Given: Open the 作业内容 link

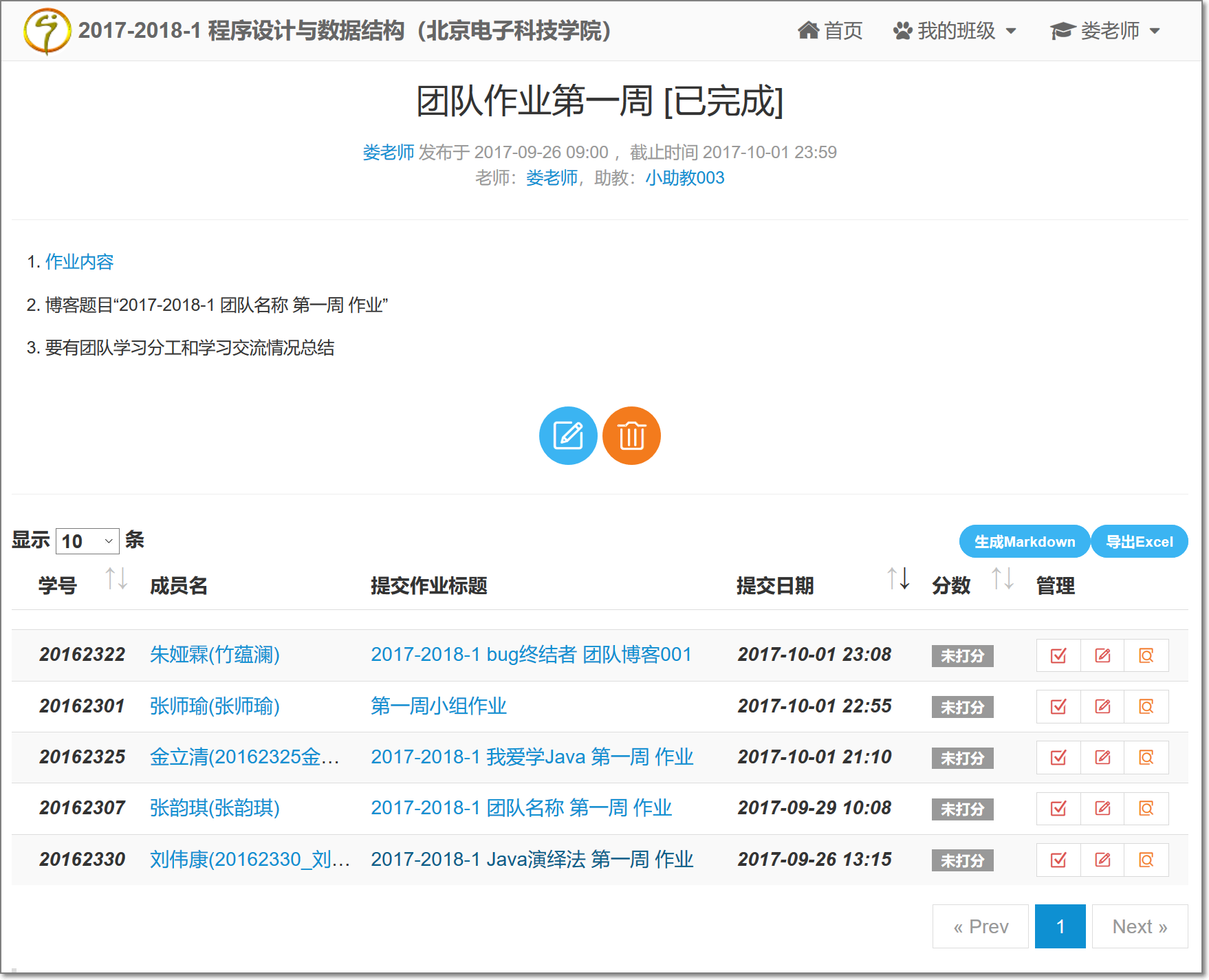Looking at the screenshot, I should tap(79, 262).
